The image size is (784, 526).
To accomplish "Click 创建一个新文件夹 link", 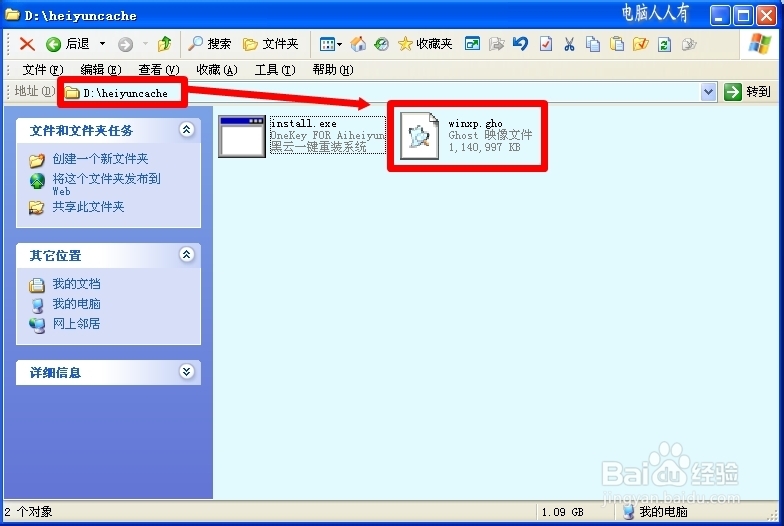I will point(100,159).
